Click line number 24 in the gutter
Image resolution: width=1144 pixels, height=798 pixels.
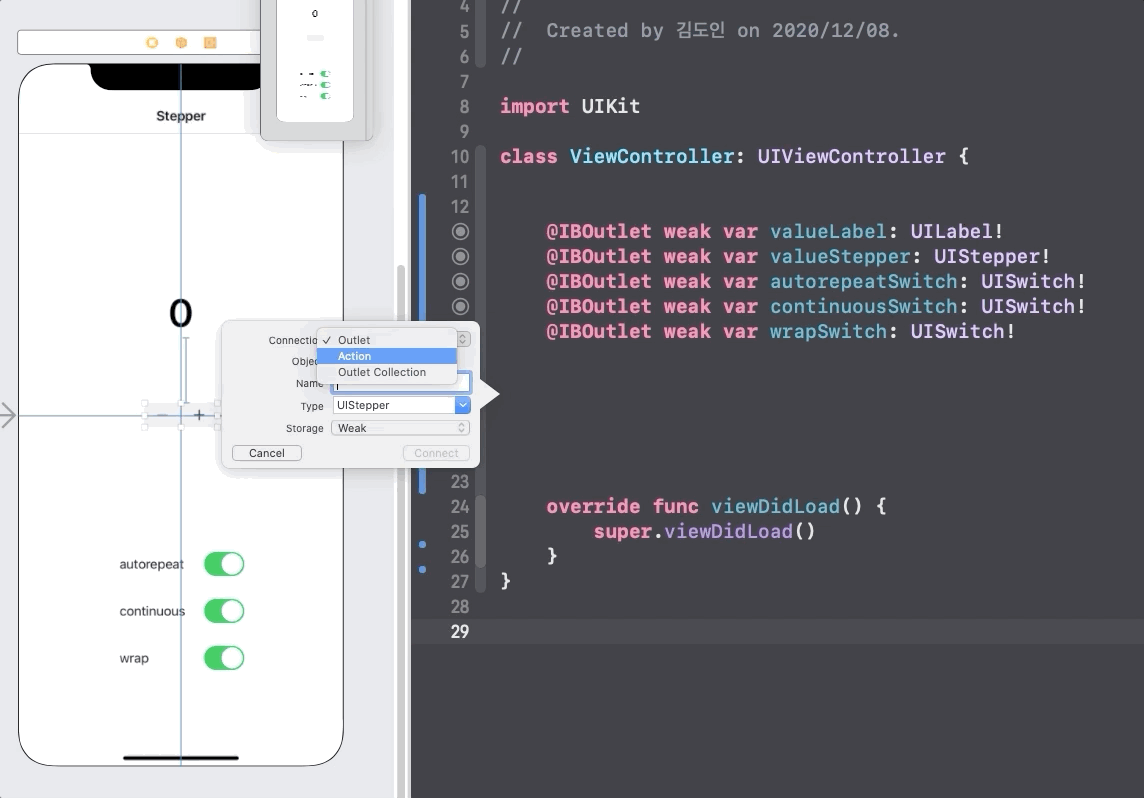(460, 506)
